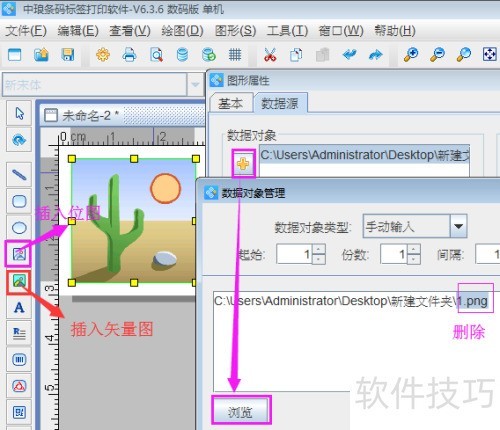This screenshot has height=430, width=500.
Task: Undo with the blue left arrow
Action: [349, 54]
